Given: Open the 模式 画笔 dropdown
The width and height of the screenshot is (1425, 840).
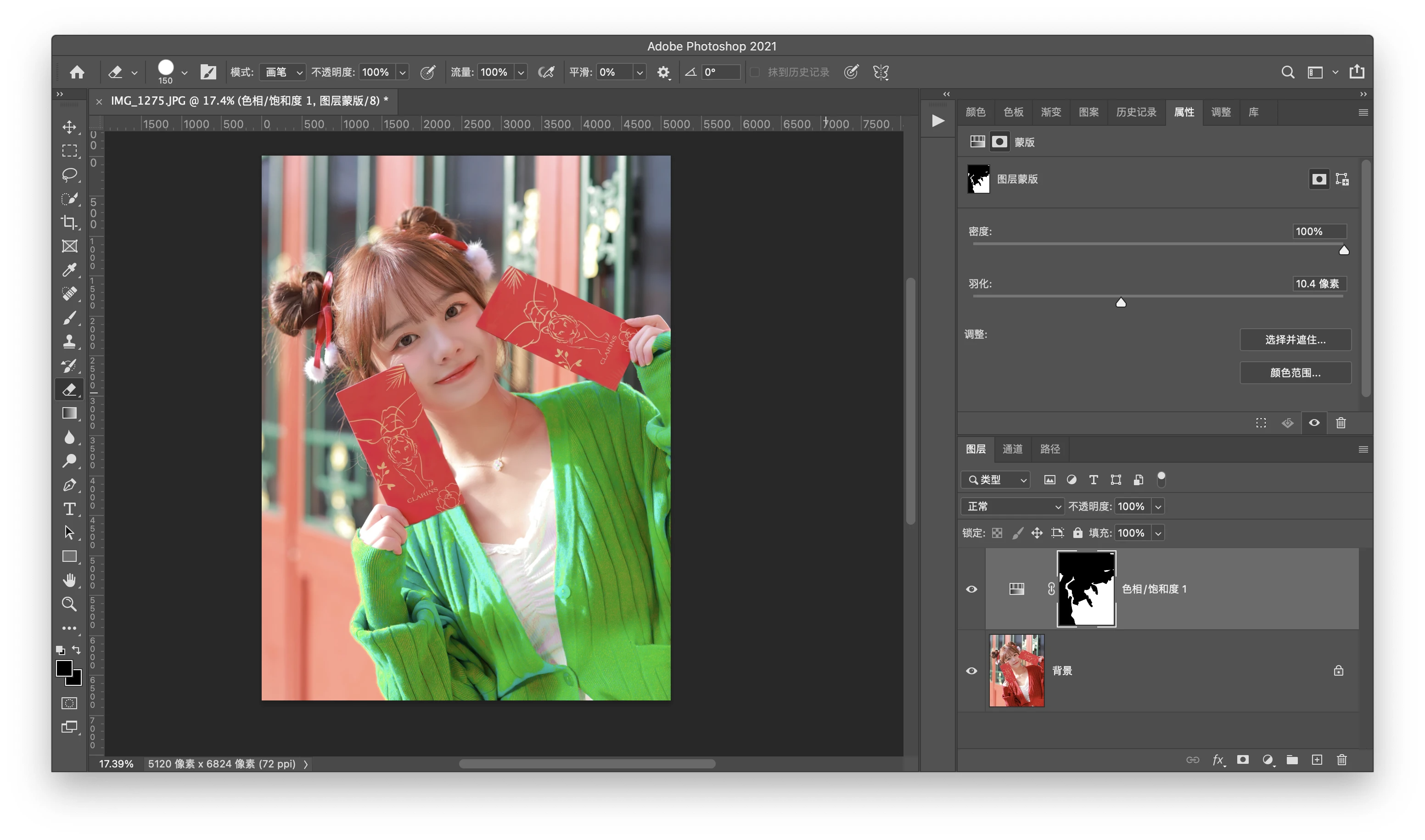Looking at the screenshot, I should coord(284,72).
